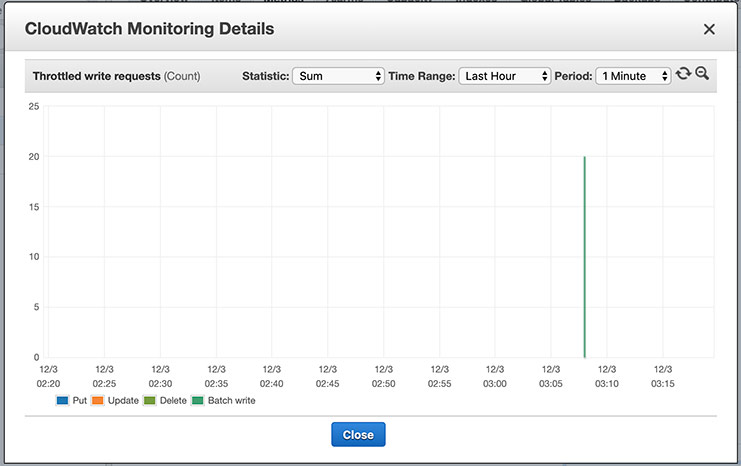Click the y-axis value 5
The image size is (741, 466).
[x=36, y=307]
